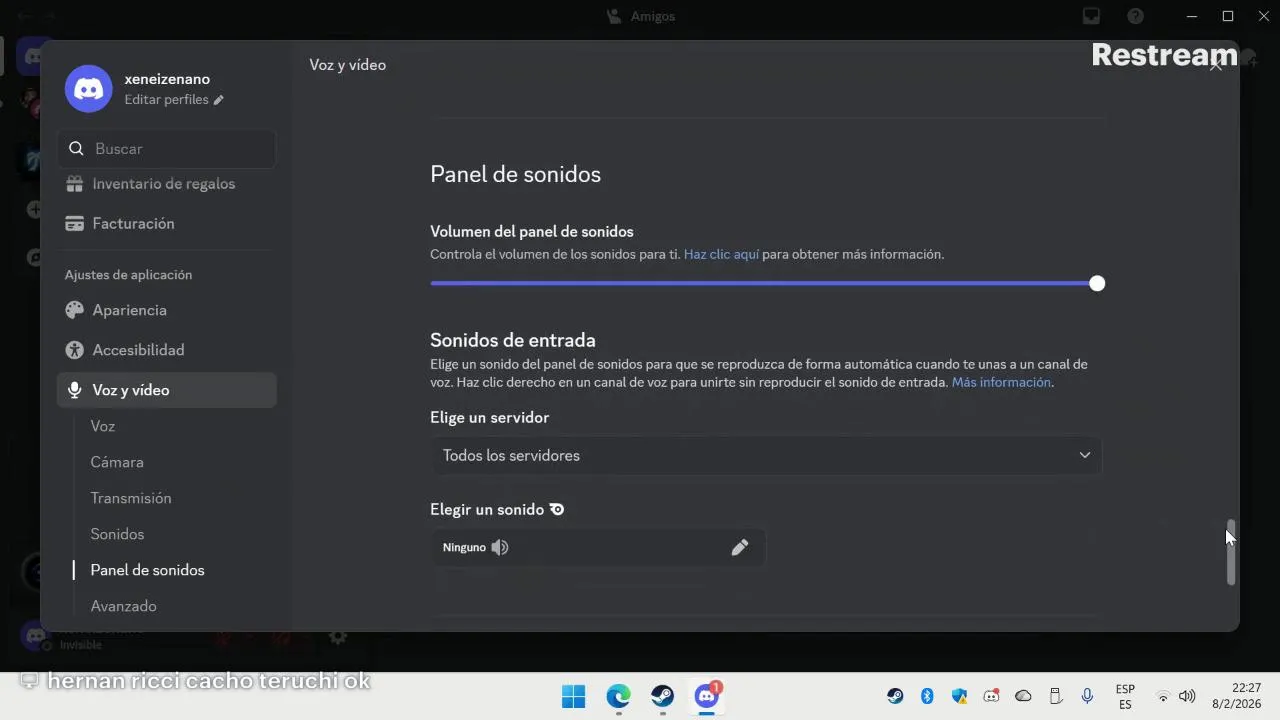
Task: Click the palette icon of Apariencia
Action: point(74,310)
